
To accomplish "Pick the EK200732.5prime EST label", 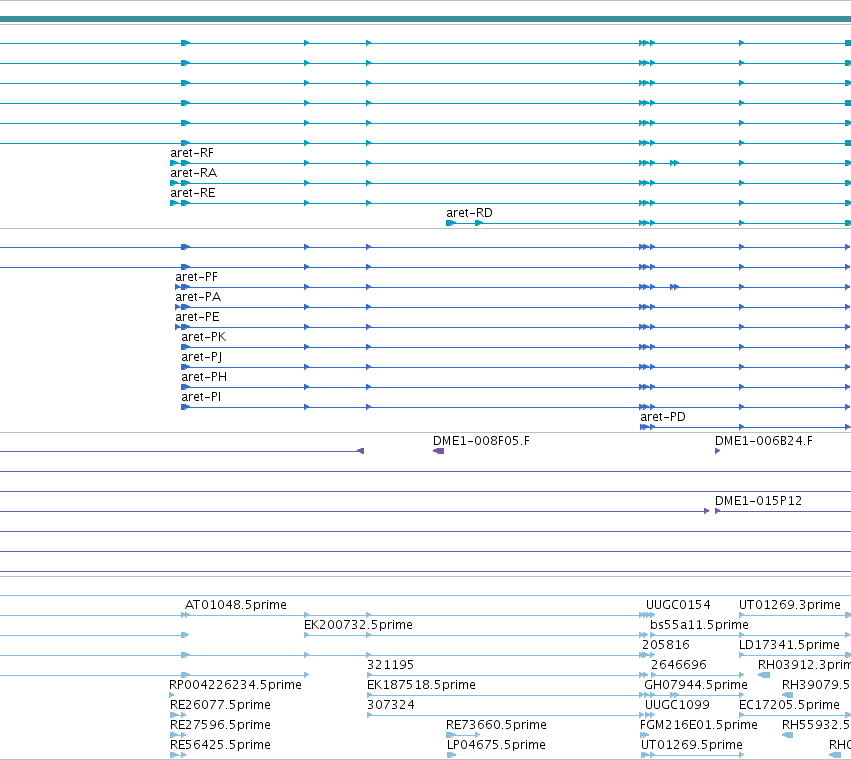I will (358, 625).
